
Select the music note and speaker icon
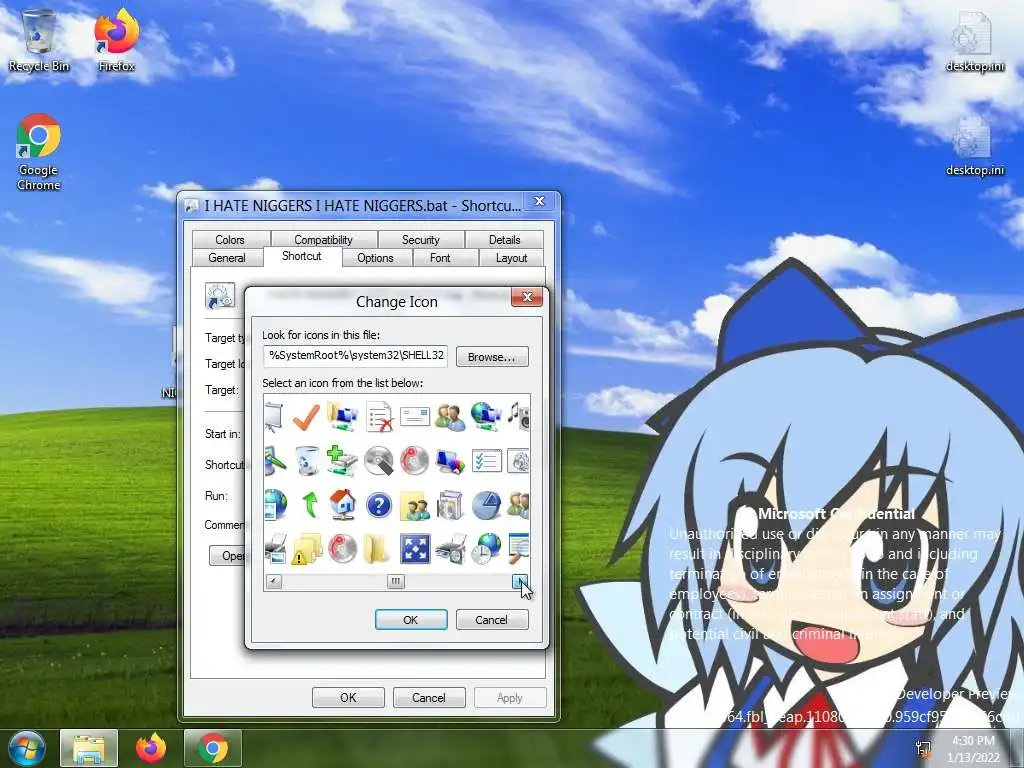tap(519, 416)
